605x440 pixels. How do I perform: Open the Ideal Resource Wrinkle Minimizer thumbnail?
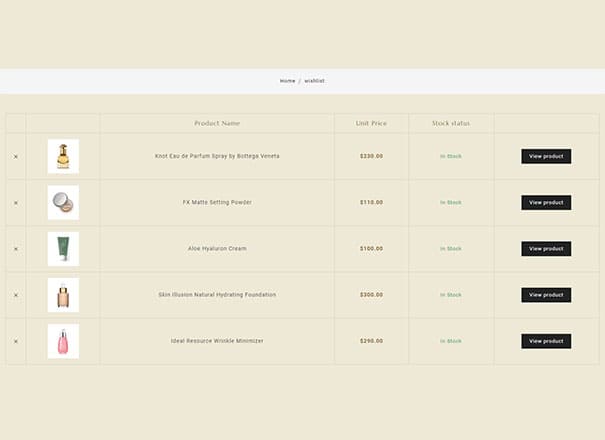pos(63,341)
